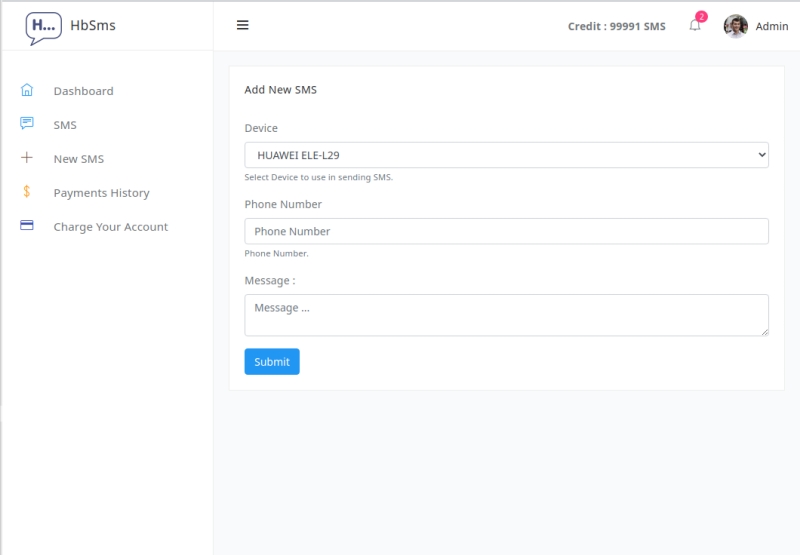The width and height of the screenshot is (800, 555).
Task: Open Charge Your Account page
Action: (110, 227)
